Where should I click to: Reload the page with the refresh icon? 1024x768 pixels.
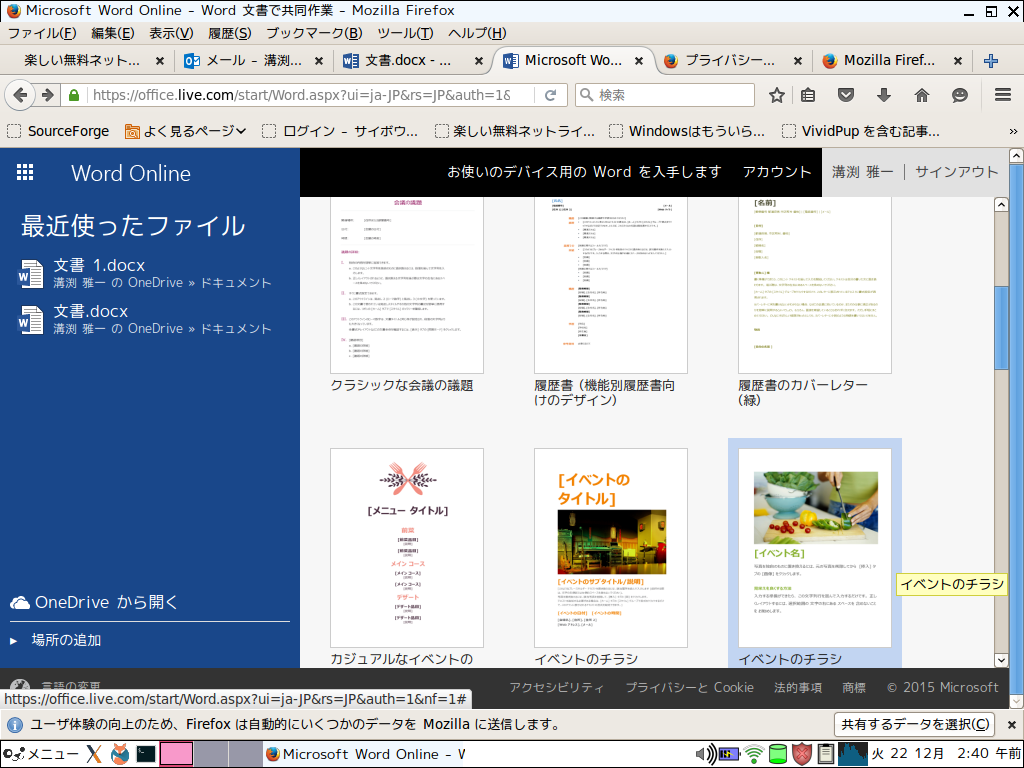551,95
